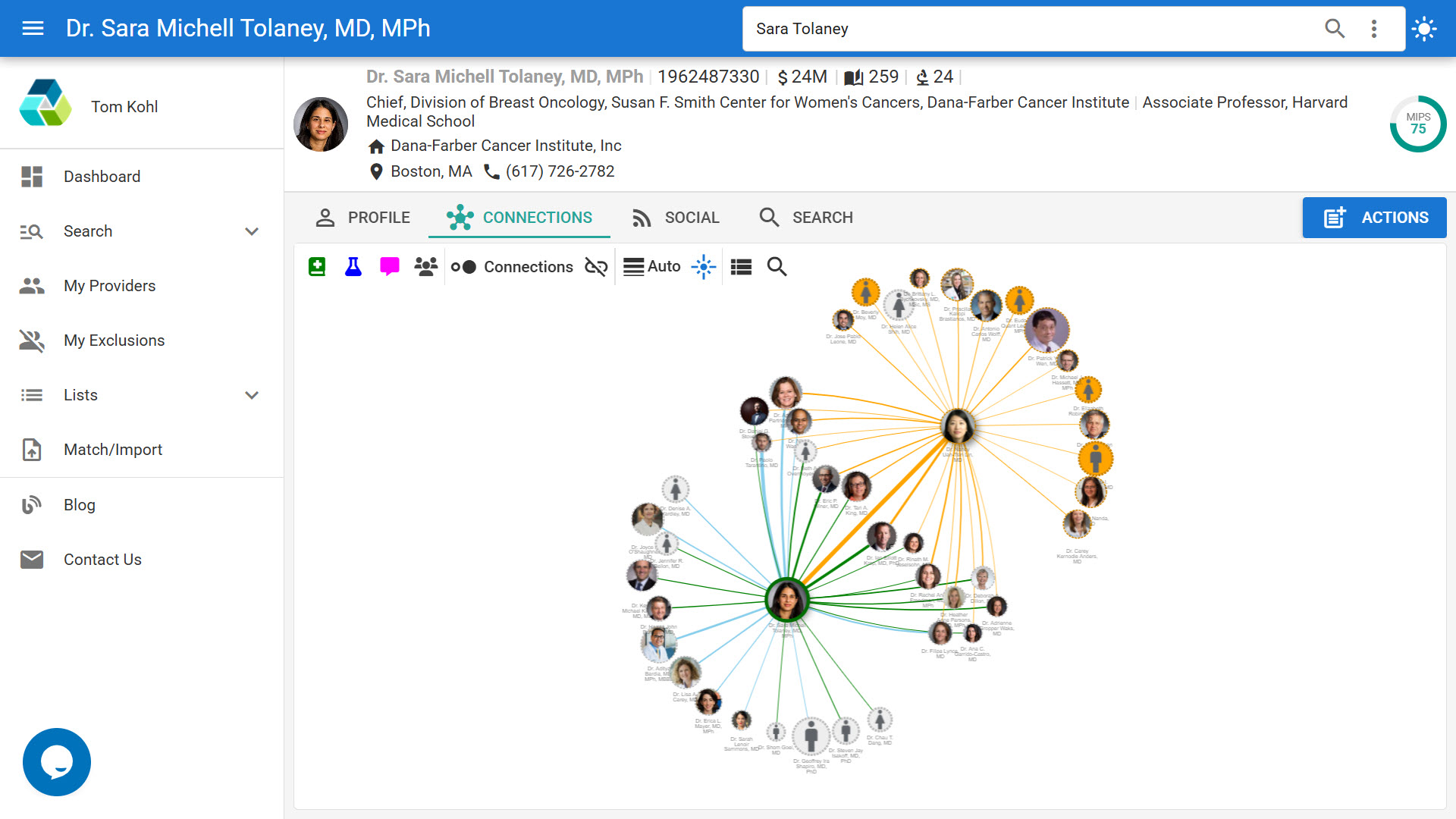This screenshot has width=1456, height=819.
Task: Toggle the broken link unlinked icon
Action: (x=596, y=267)
